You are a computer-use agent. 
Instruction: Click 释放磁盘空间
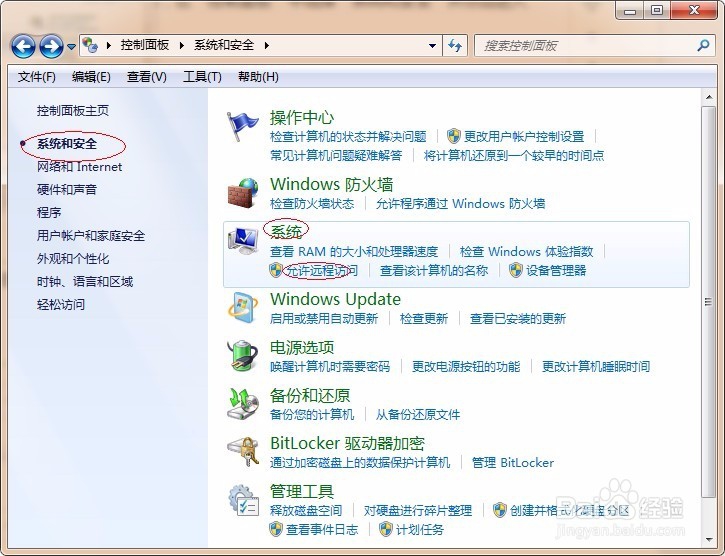306,511
